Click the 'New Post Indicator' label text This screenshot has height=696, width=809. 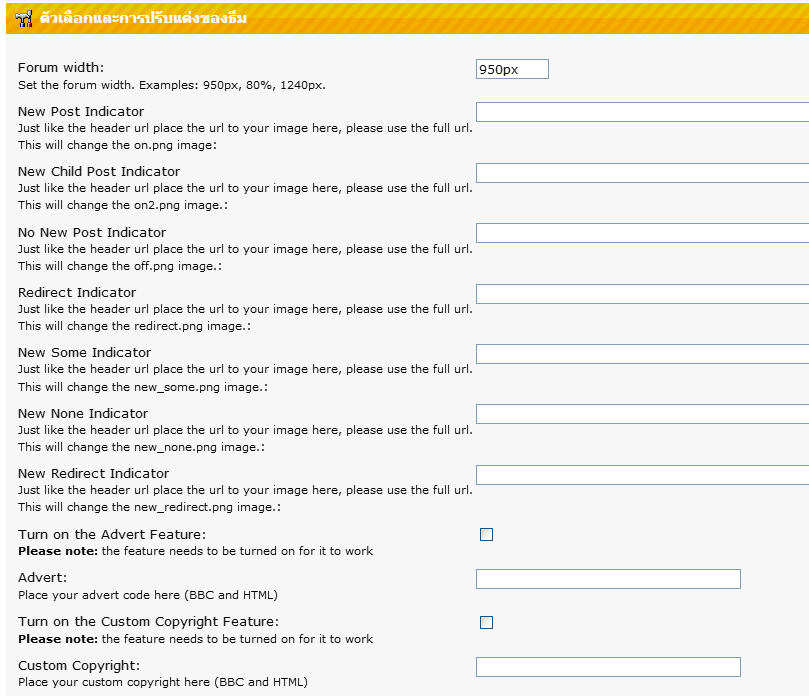tap(81, 112)
